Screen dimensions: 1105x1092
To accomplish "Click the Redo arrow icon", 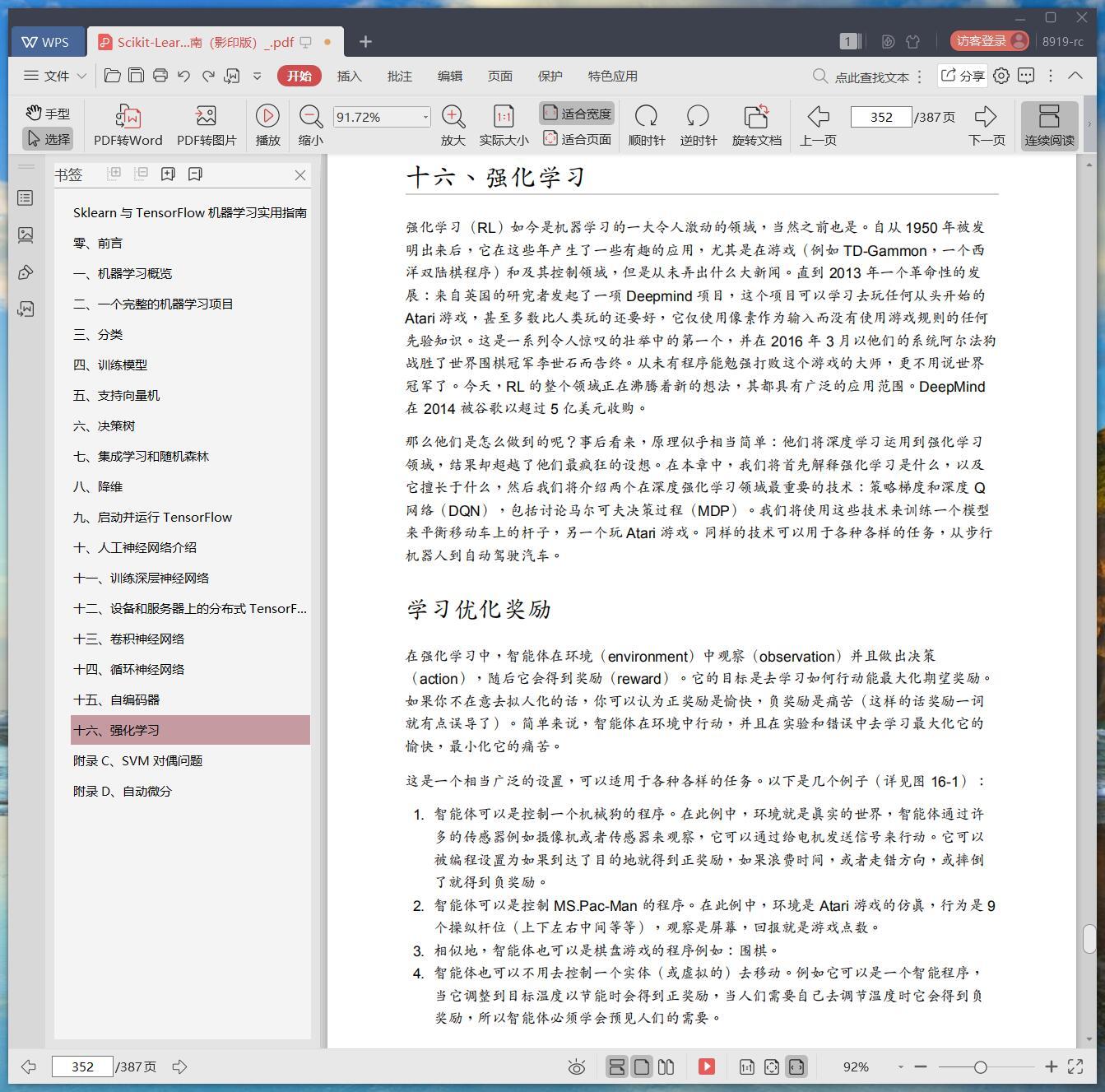I will [x=208, y=76].
